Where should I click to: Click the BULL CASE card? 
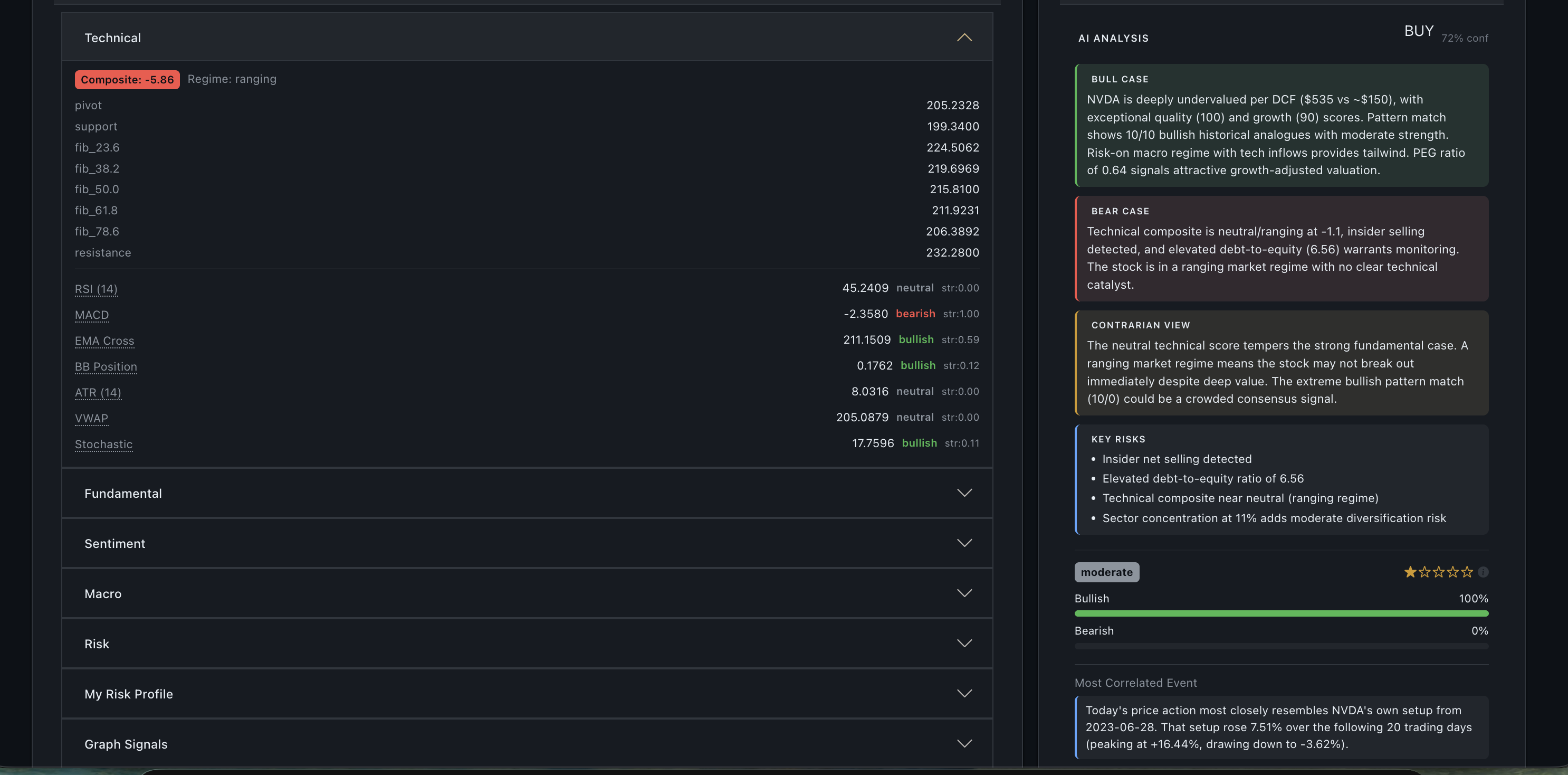(1282, 125)
